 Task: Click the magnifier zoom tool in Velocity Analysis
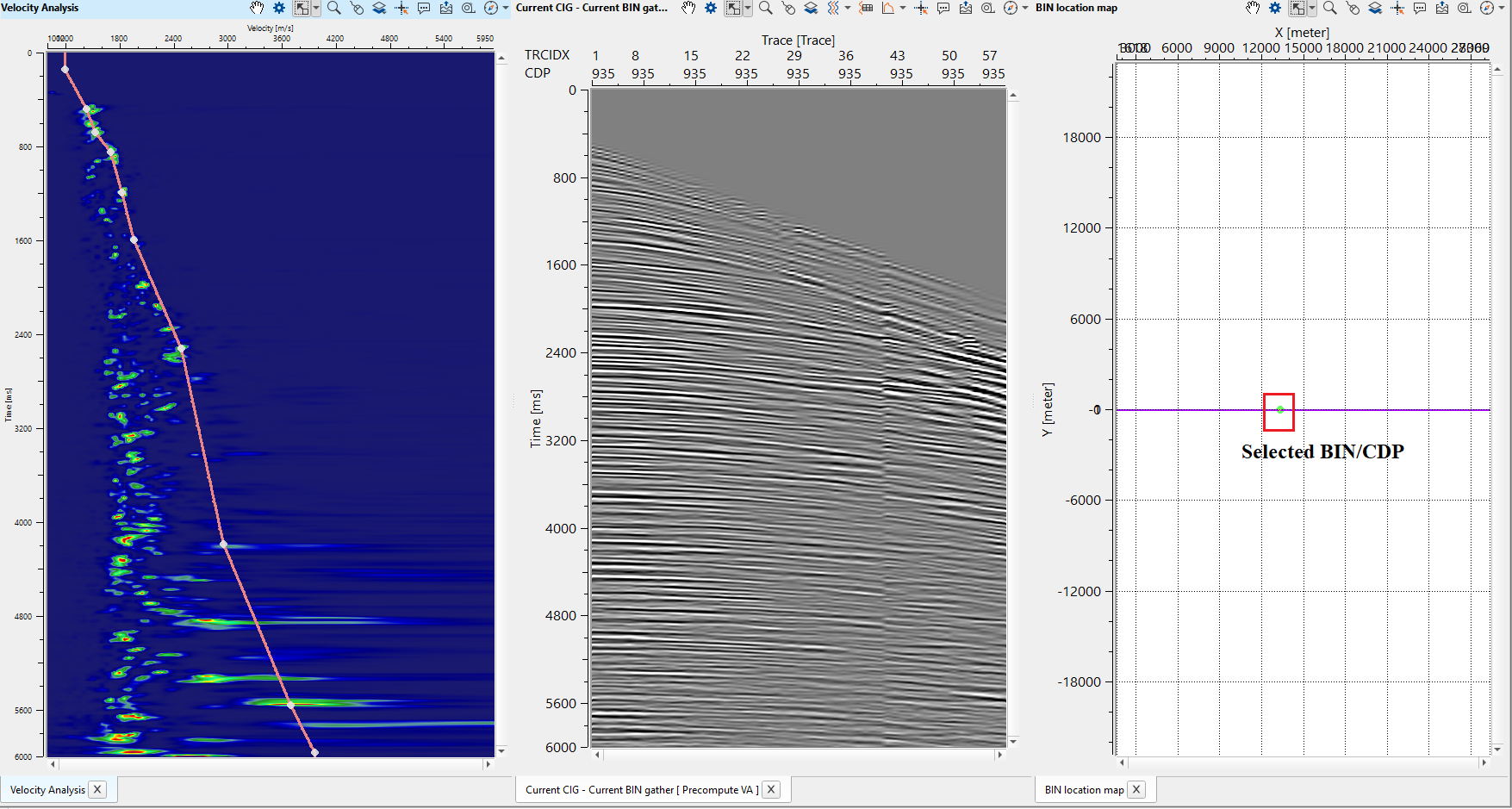pos(334,8)
